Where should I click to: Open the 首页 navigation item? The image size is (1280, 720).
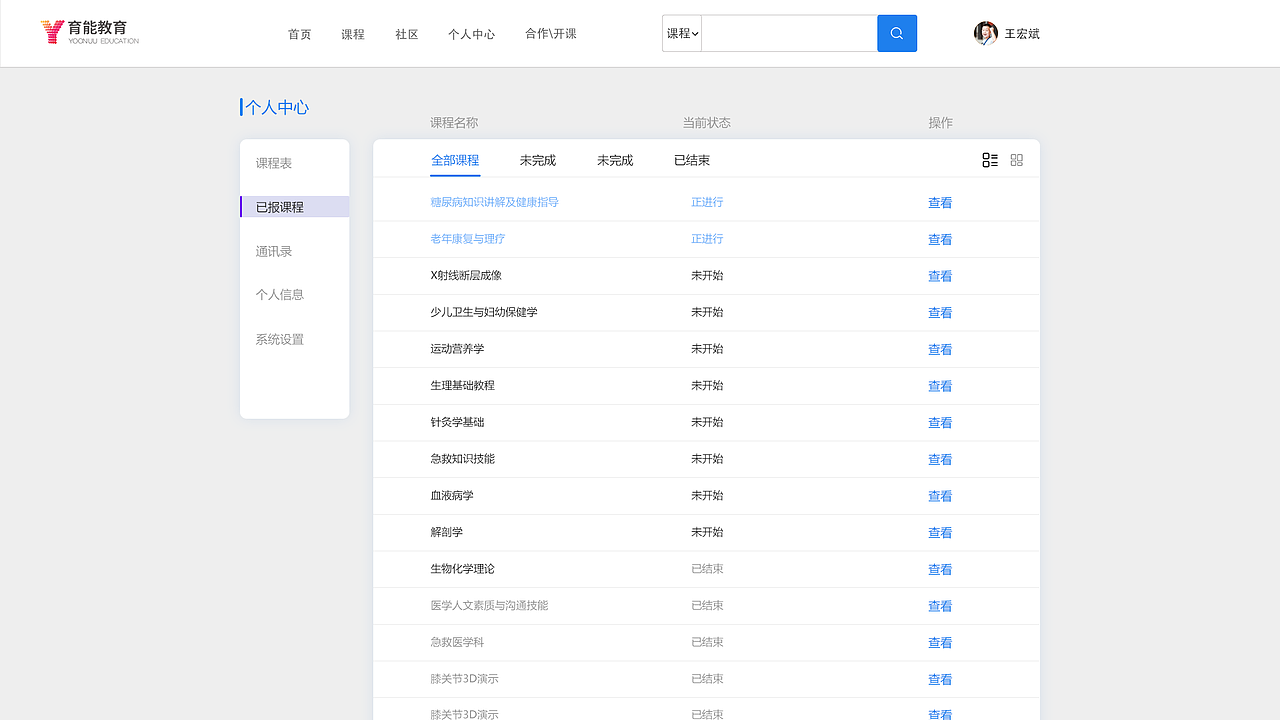pos(299,33)
